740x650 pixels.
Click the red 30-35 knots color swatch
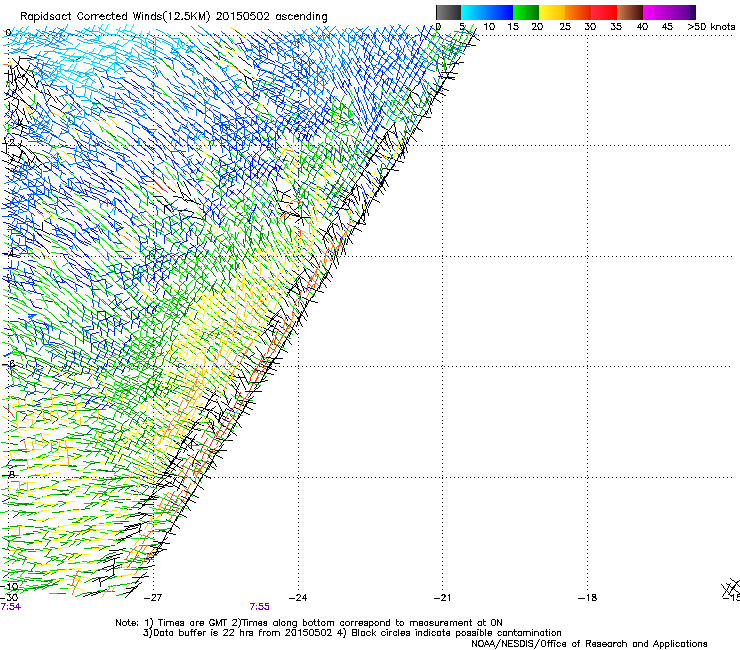tap(604, 12)
